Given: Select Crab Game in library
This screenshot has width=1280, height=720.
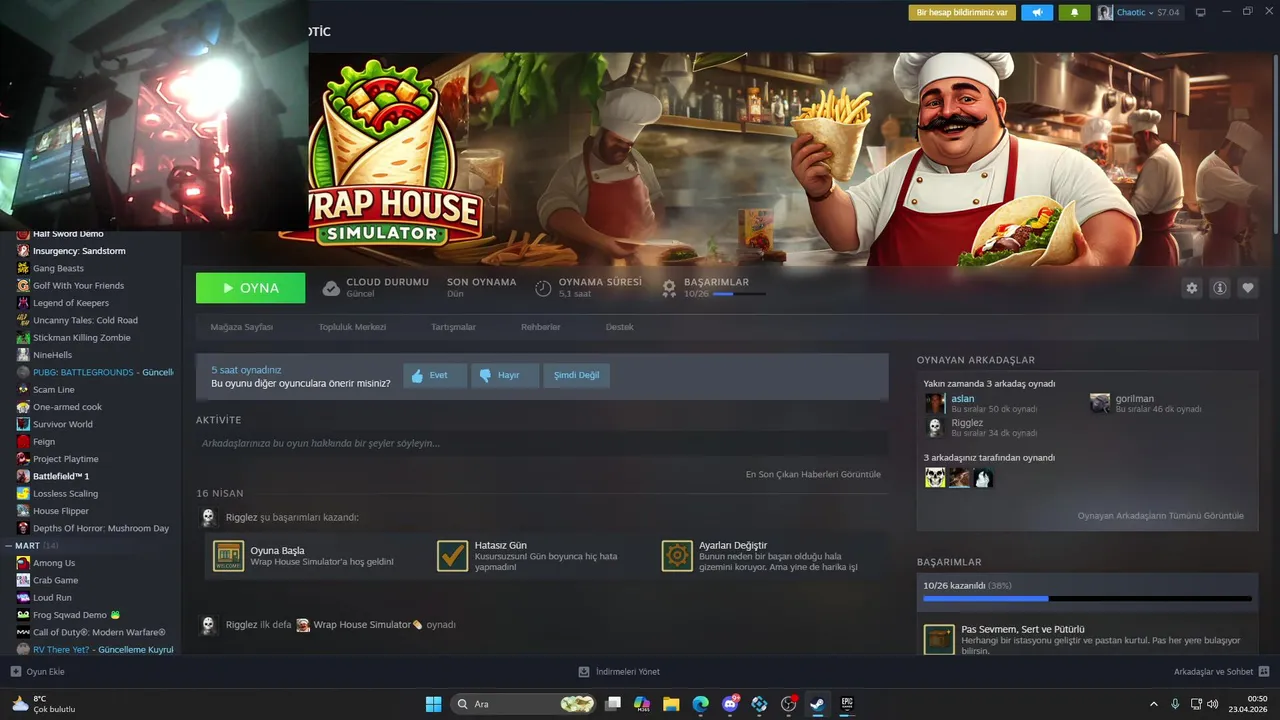Looking at the screenshot, I should (x=55, y=580).
